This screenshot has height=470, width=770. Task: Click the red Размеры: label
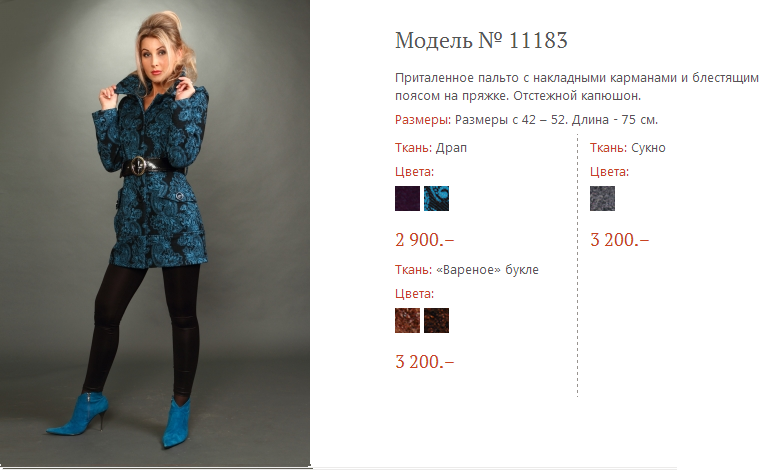point(423,120)
